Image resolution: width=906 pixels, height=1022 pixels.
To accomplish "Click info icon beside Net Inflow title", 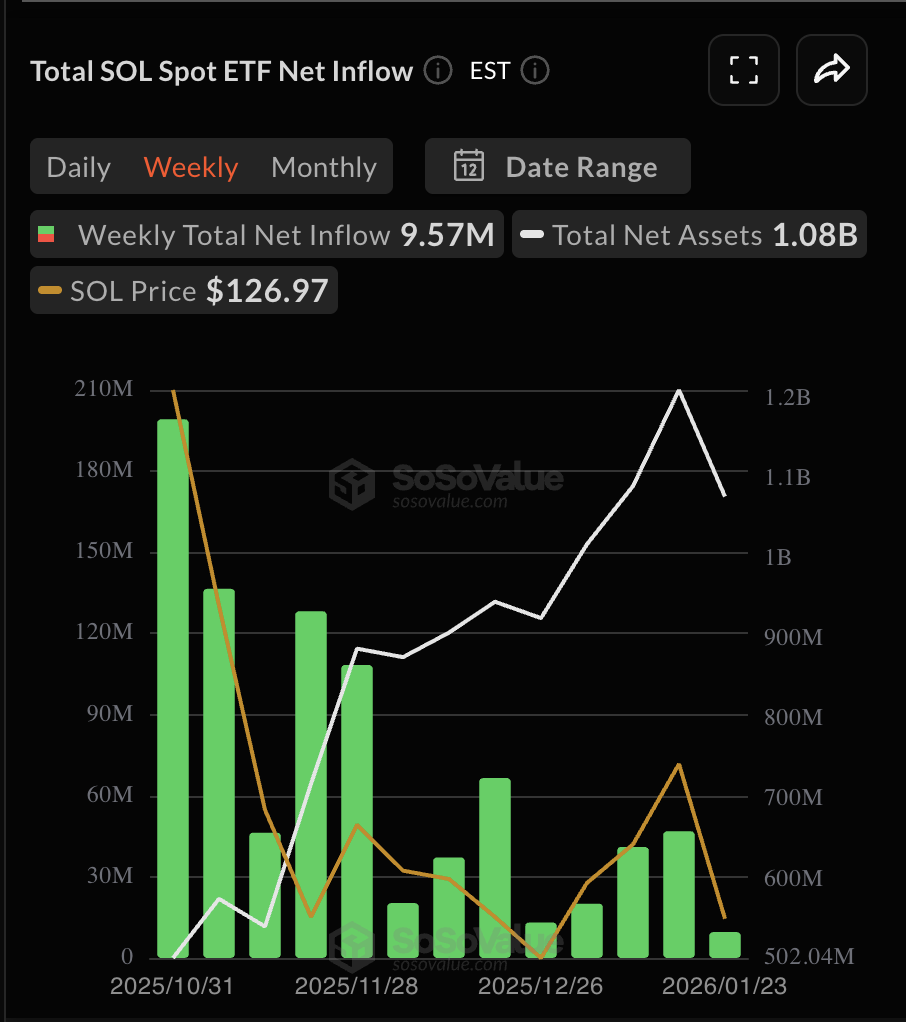I will pos(437,71).
